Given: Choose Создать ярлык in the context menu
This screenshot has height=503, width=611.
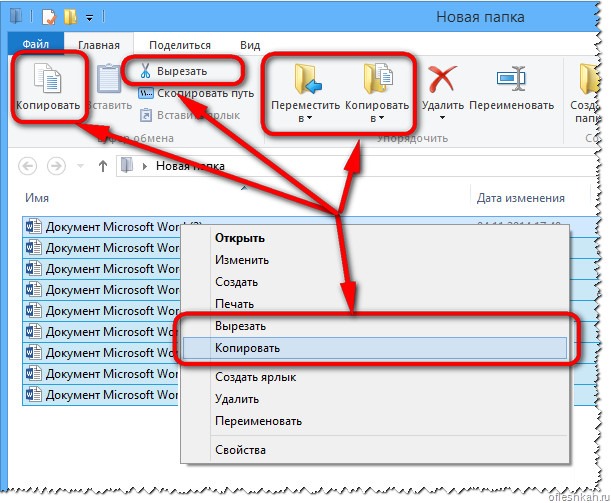Looking at the screenshot, I should click(374, 377).
